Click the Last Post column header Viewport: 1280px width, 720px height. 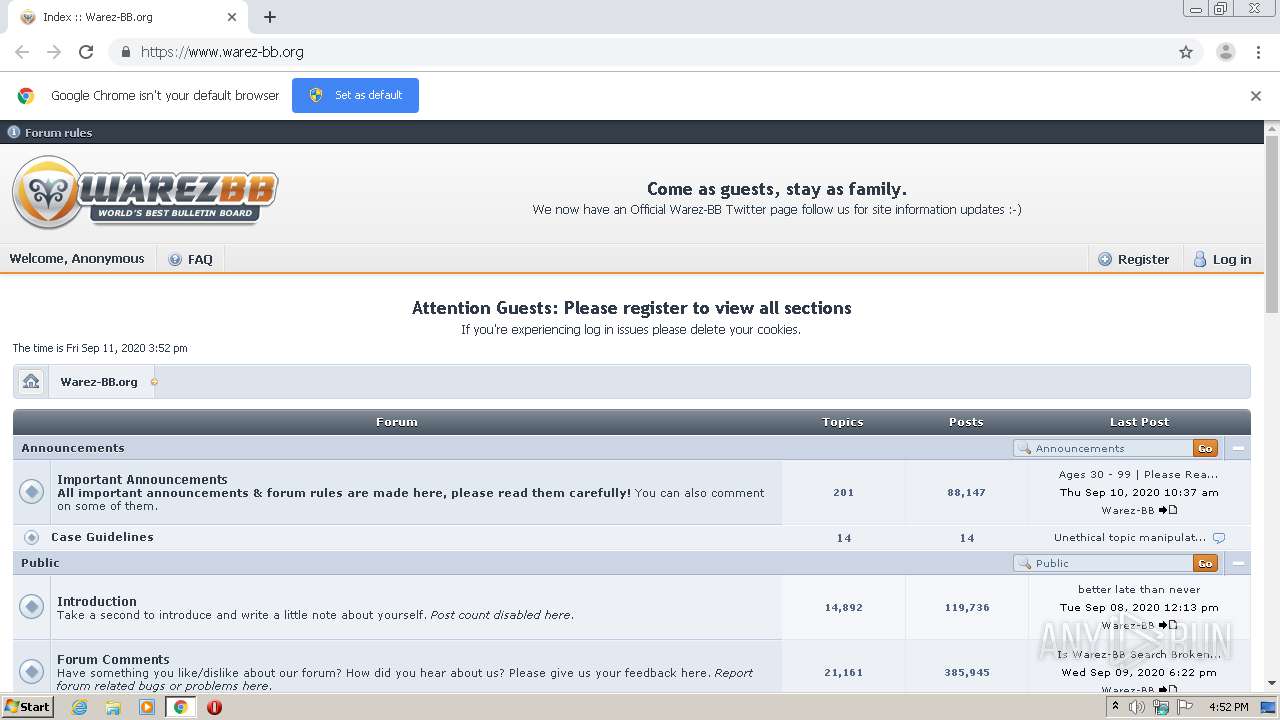click(x=1139, y=422)
